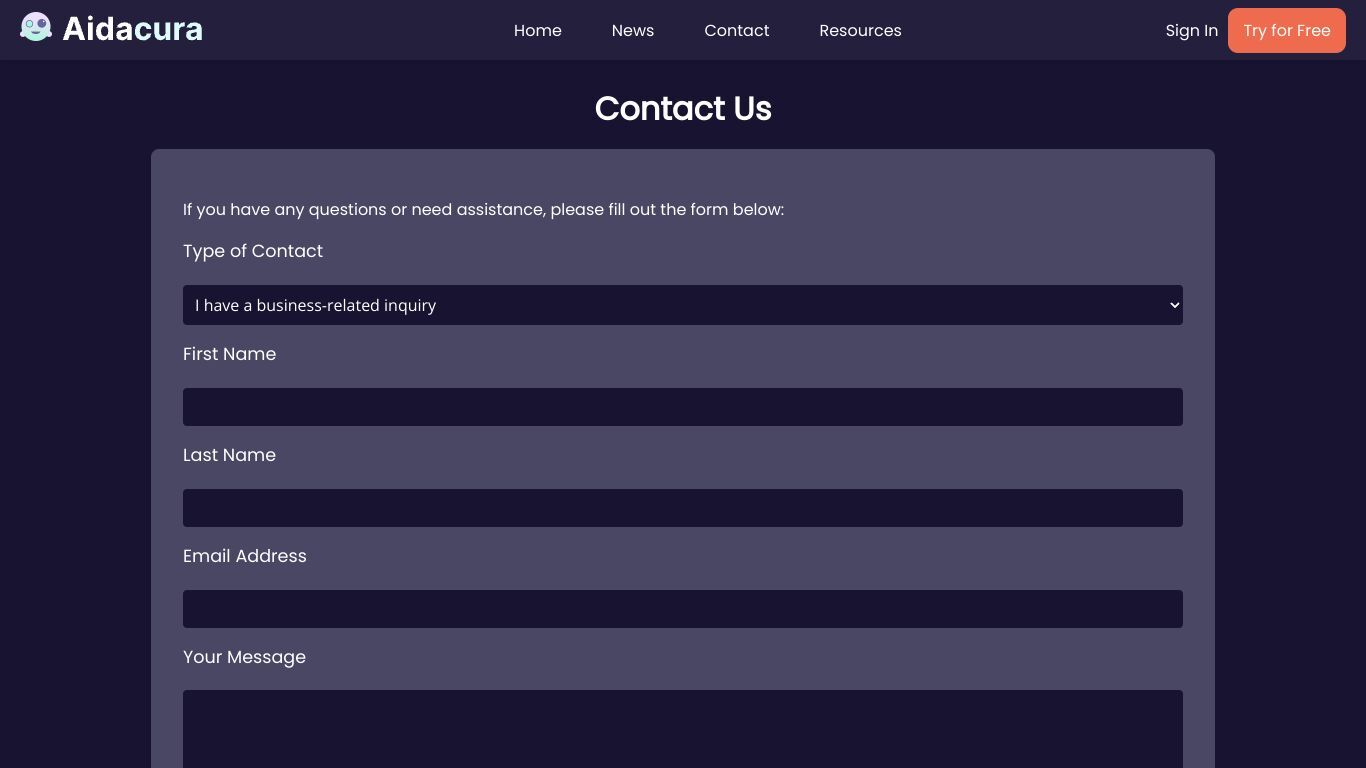Click the Try for Free button
1366x768 pixels.
pos(1287,30)
